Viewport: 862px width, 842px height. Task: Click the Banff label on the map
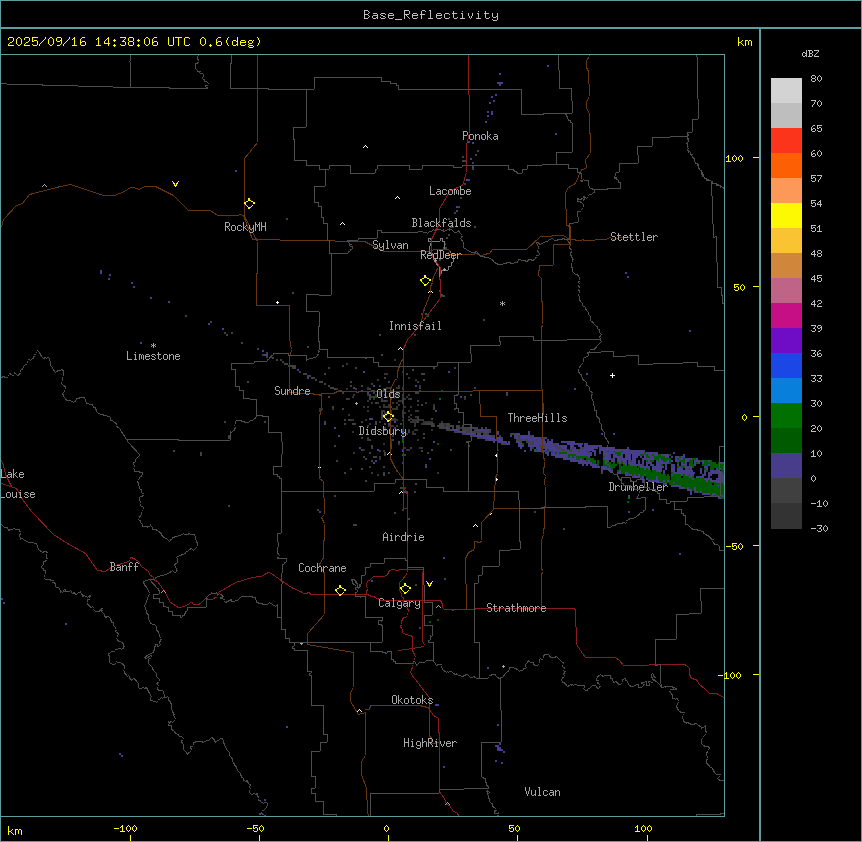124,567
